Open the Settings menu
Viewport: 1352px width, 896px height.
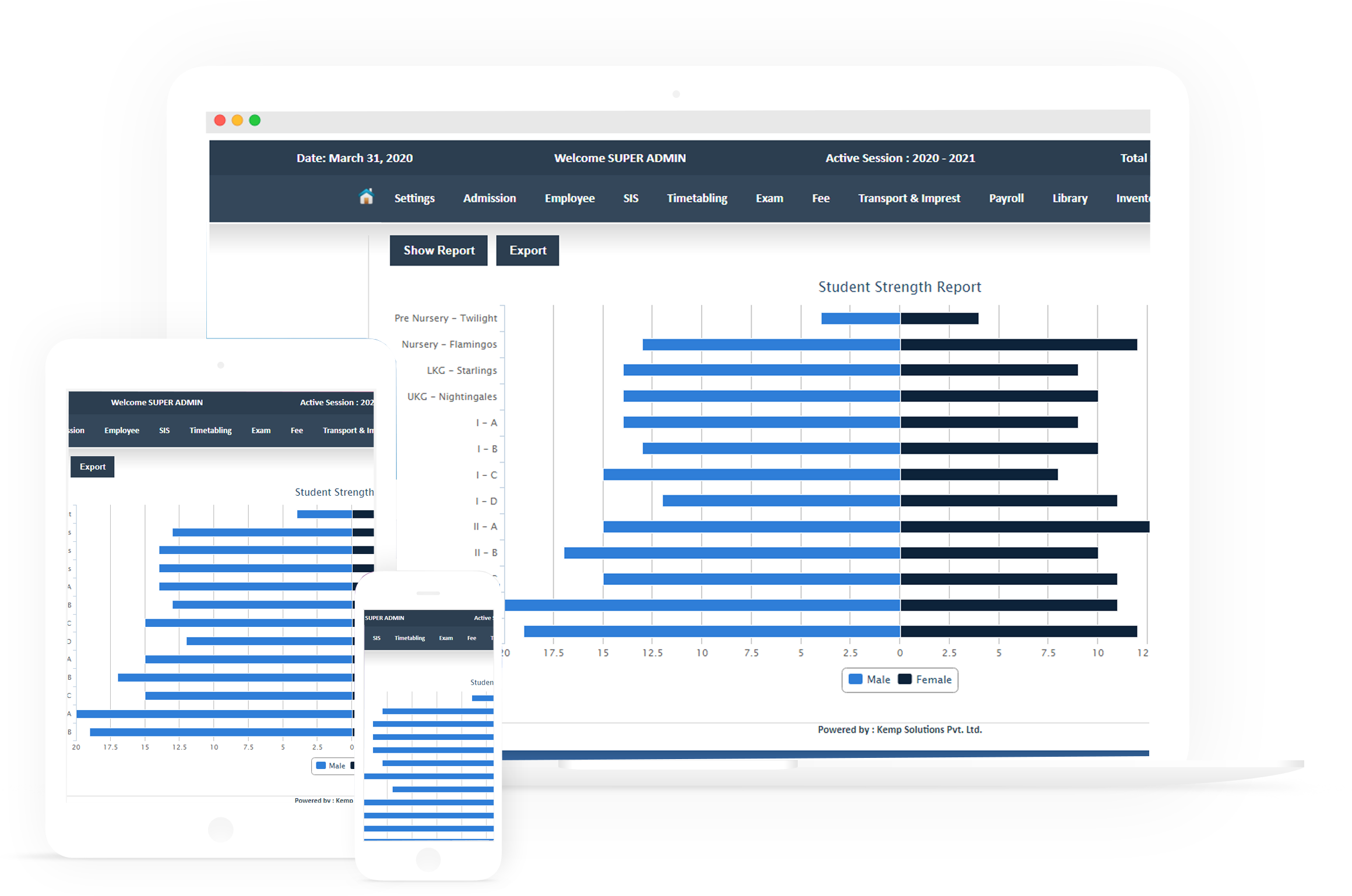(x=414, y=199)
